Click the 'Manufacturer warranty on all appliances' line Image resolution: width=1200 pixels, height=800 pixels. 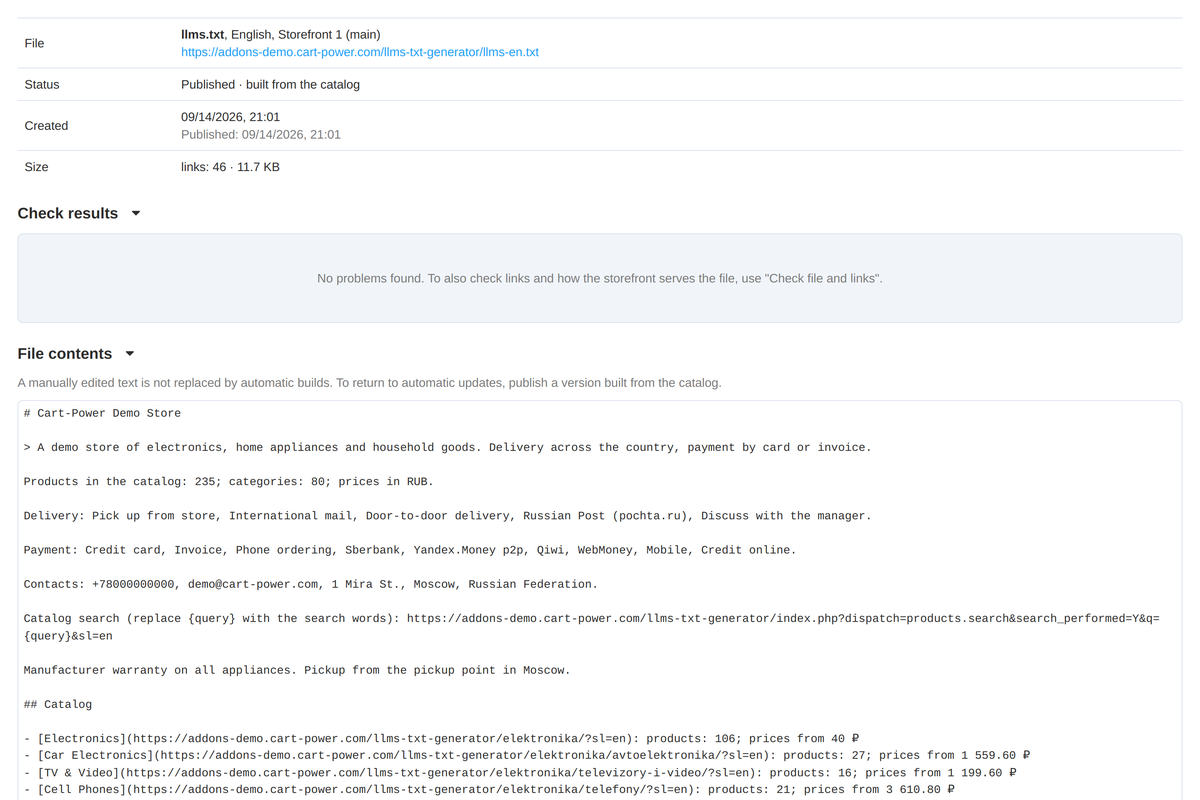297,670
